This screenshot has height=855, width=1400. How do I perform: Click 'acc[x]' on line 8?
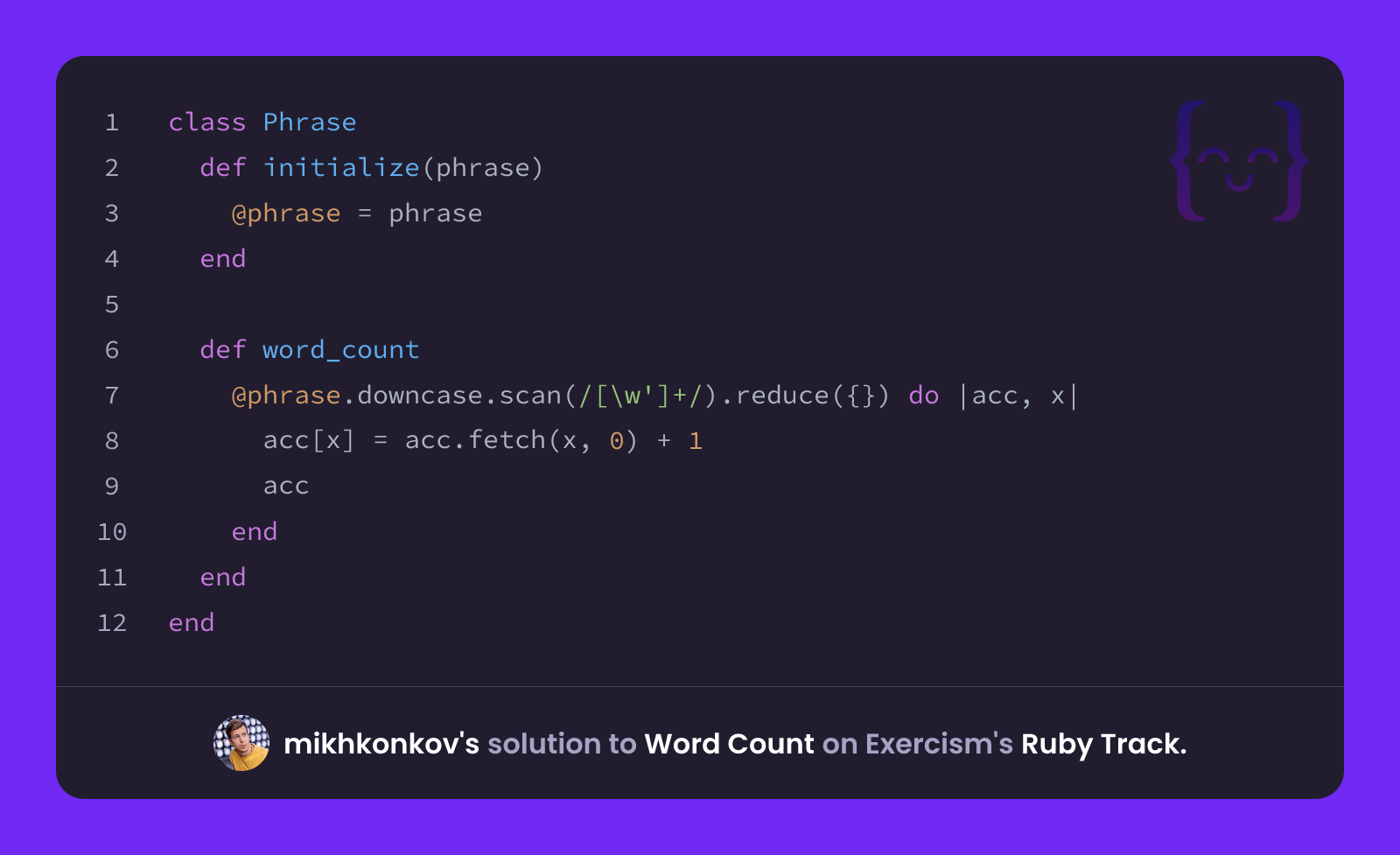point(309,440)
